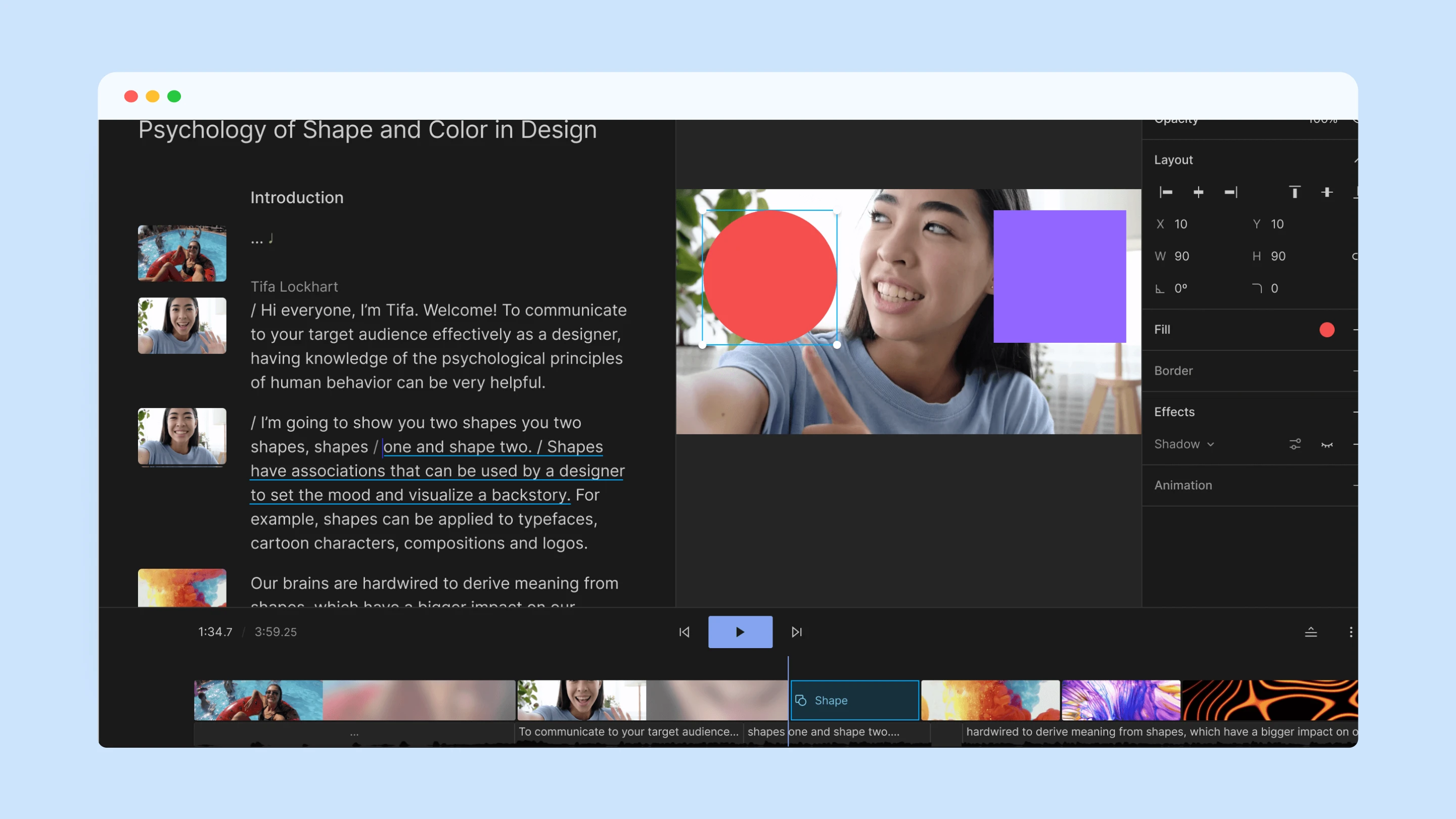
Task: Select the purple square on canvas
Action: tap(1059, 277)
